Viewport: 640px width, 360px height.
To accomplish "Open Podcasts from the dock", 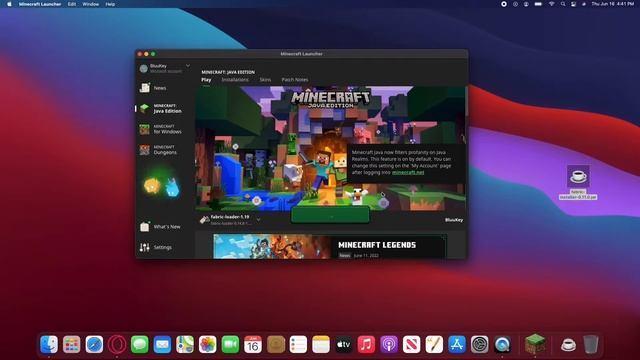I will click(389, 344).
